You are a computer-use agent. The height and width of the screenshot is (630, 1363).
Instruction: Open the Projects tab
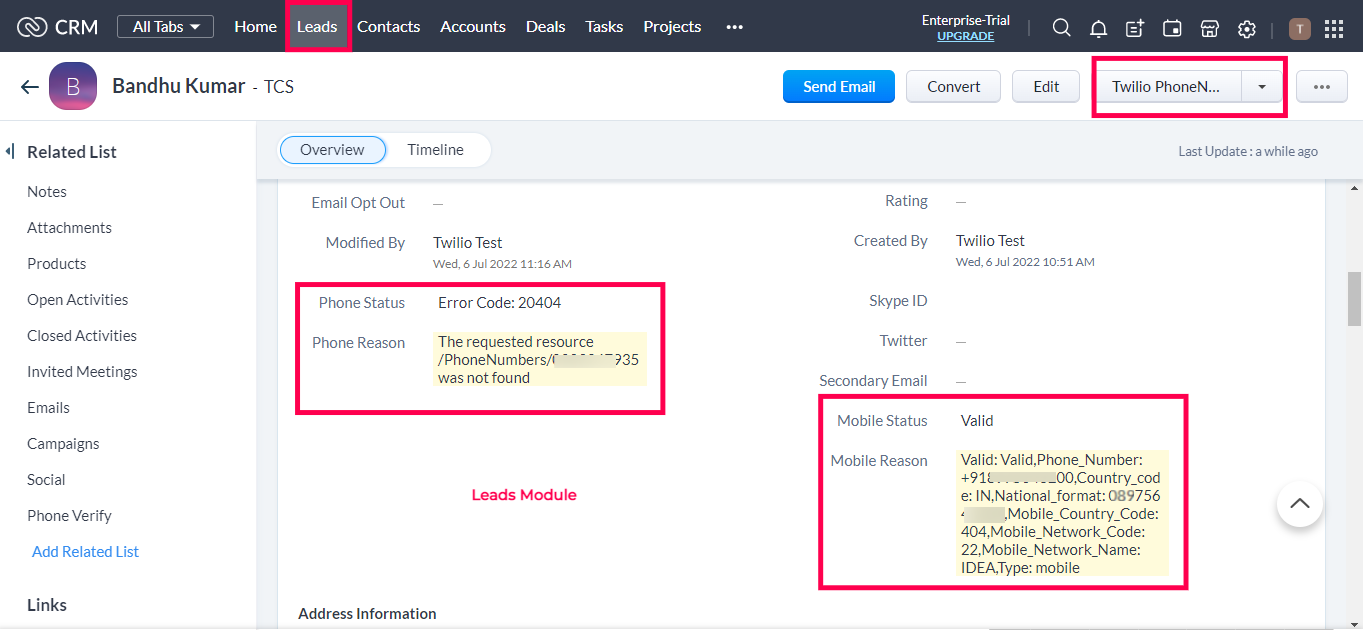point(672,27)
